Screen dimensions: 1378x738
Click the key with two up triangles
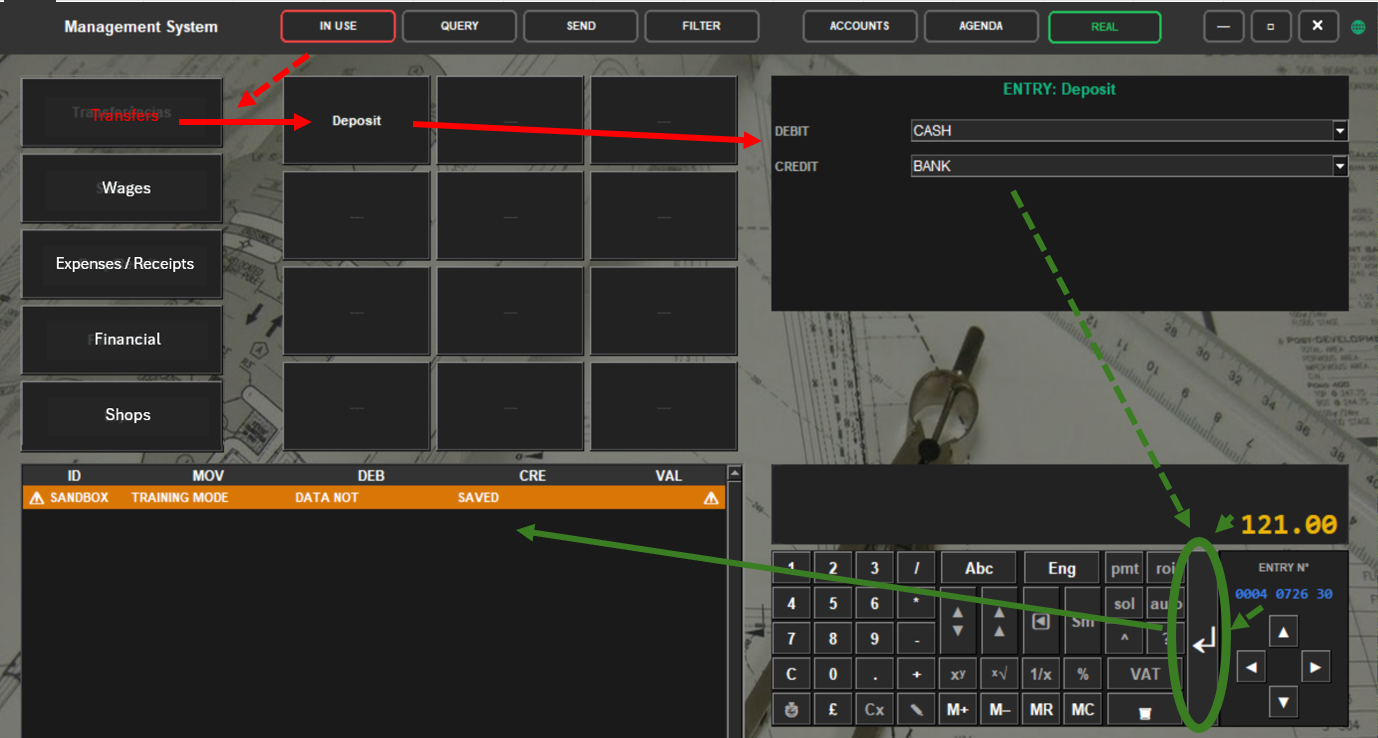1000,621
